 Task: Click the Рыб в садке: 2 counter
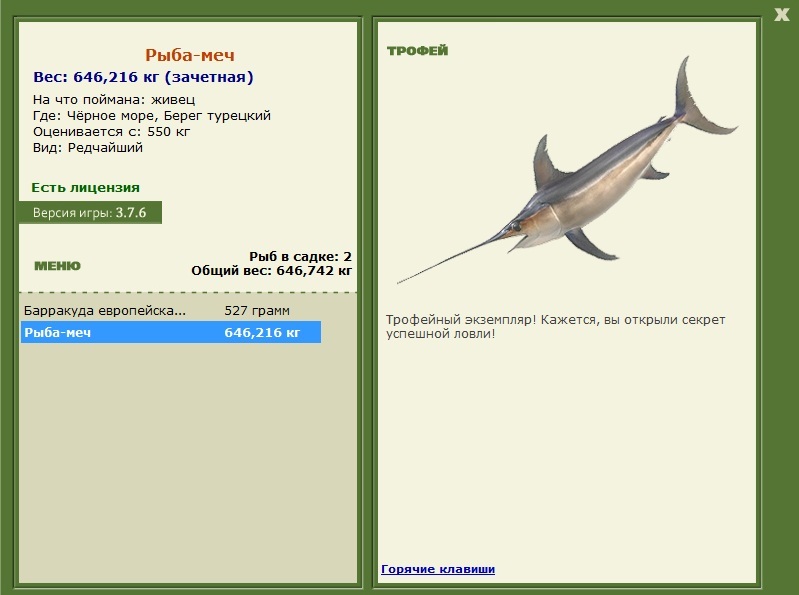click(300, 256)
